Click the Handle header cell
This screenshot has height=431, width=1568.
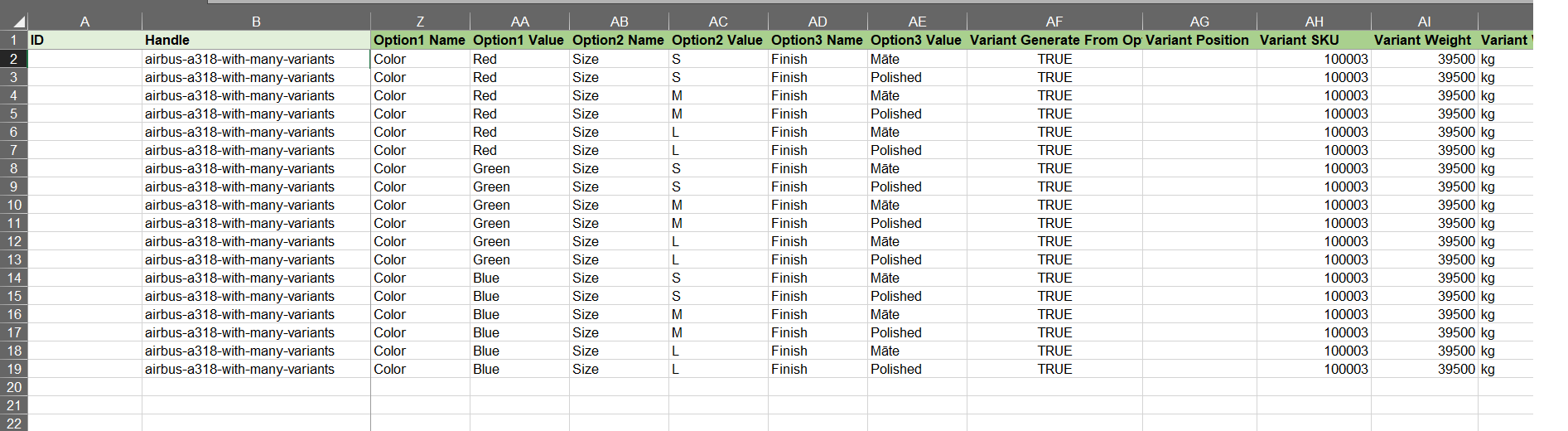[256, 40]
